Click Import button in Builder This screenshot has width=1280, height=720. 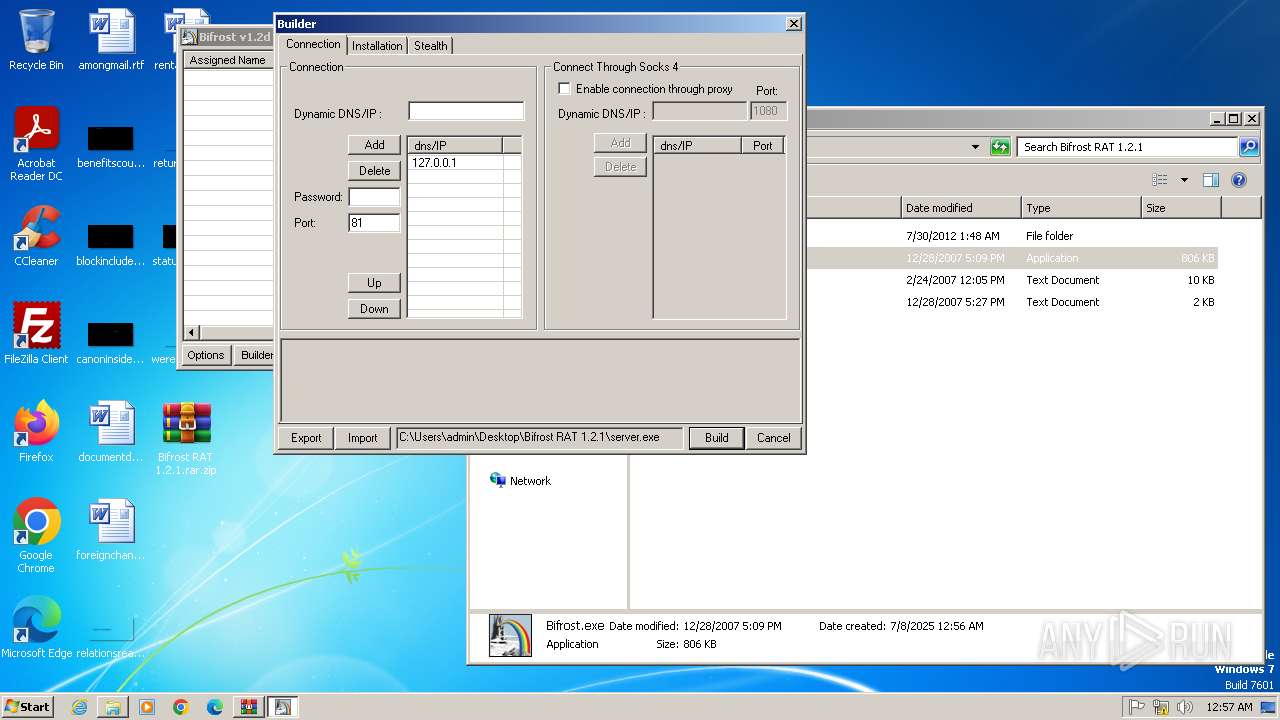[363, 438]
